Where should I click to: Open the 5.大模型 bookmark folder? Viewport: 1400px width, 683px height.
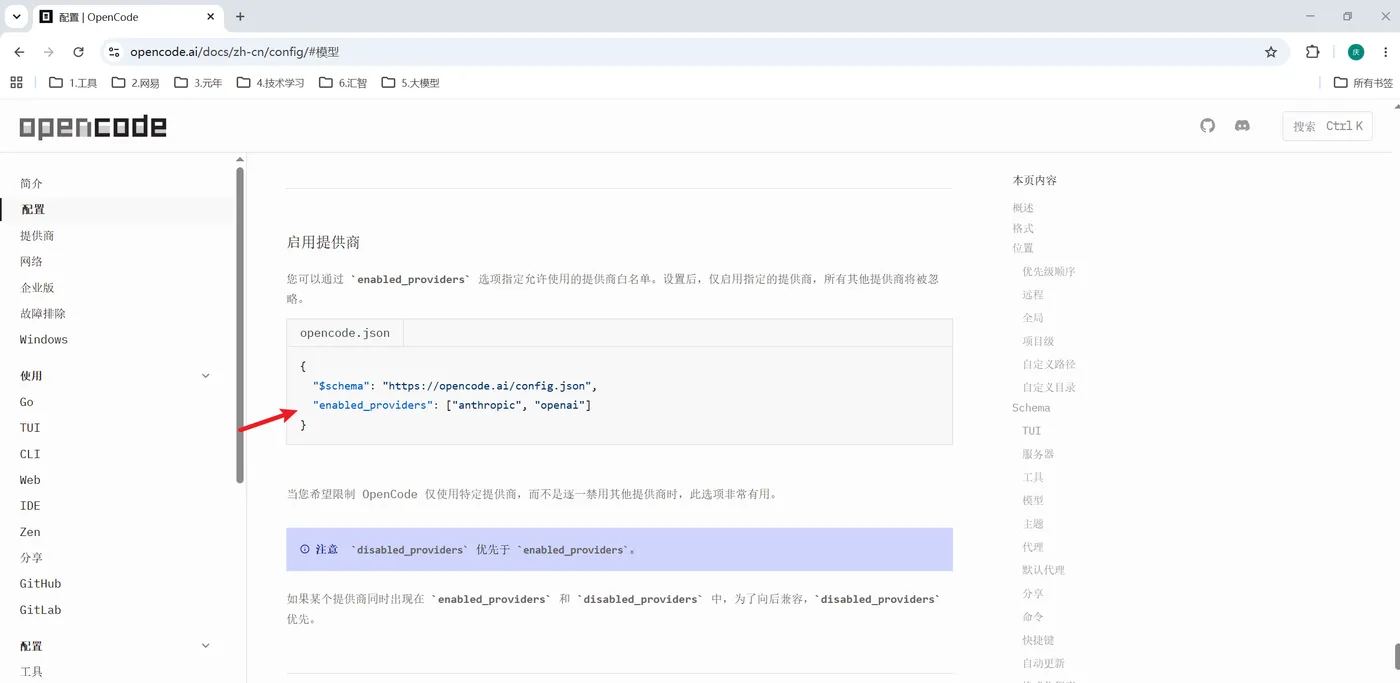410,83
